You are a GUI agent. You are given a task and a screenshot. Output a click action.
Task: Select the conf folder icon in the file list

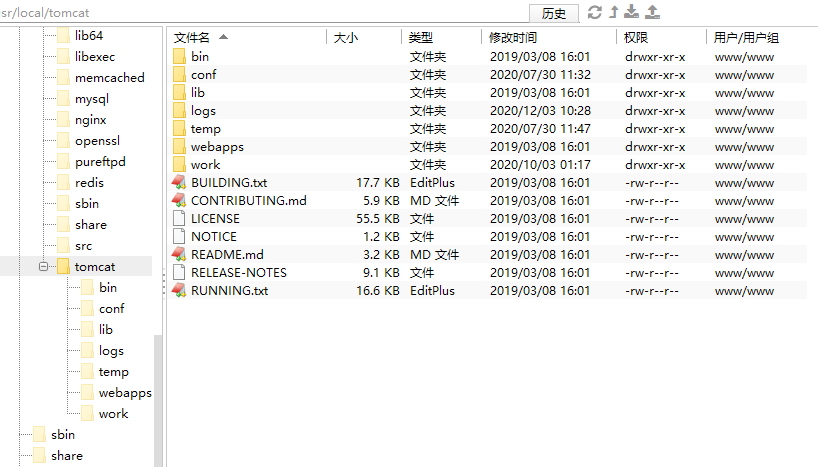(x=179, y=75)
